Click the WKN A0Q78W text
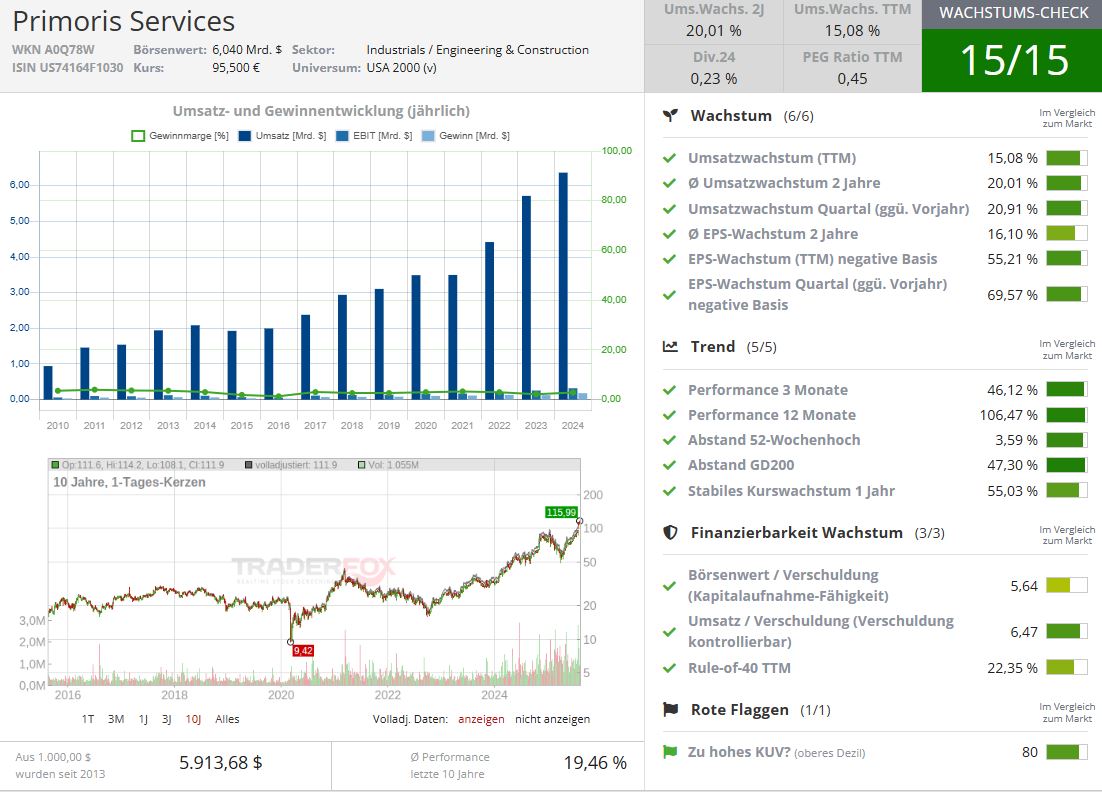Image resolution: width=1102 pixels, height=792 pixels. coord(53,50)
